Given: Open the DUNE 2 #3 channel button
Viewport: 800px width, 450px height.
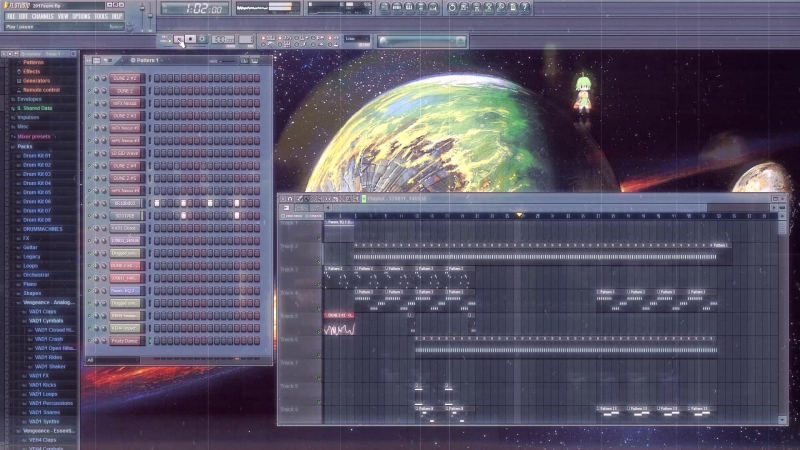Looking at the screenshot, I should 126,116.
